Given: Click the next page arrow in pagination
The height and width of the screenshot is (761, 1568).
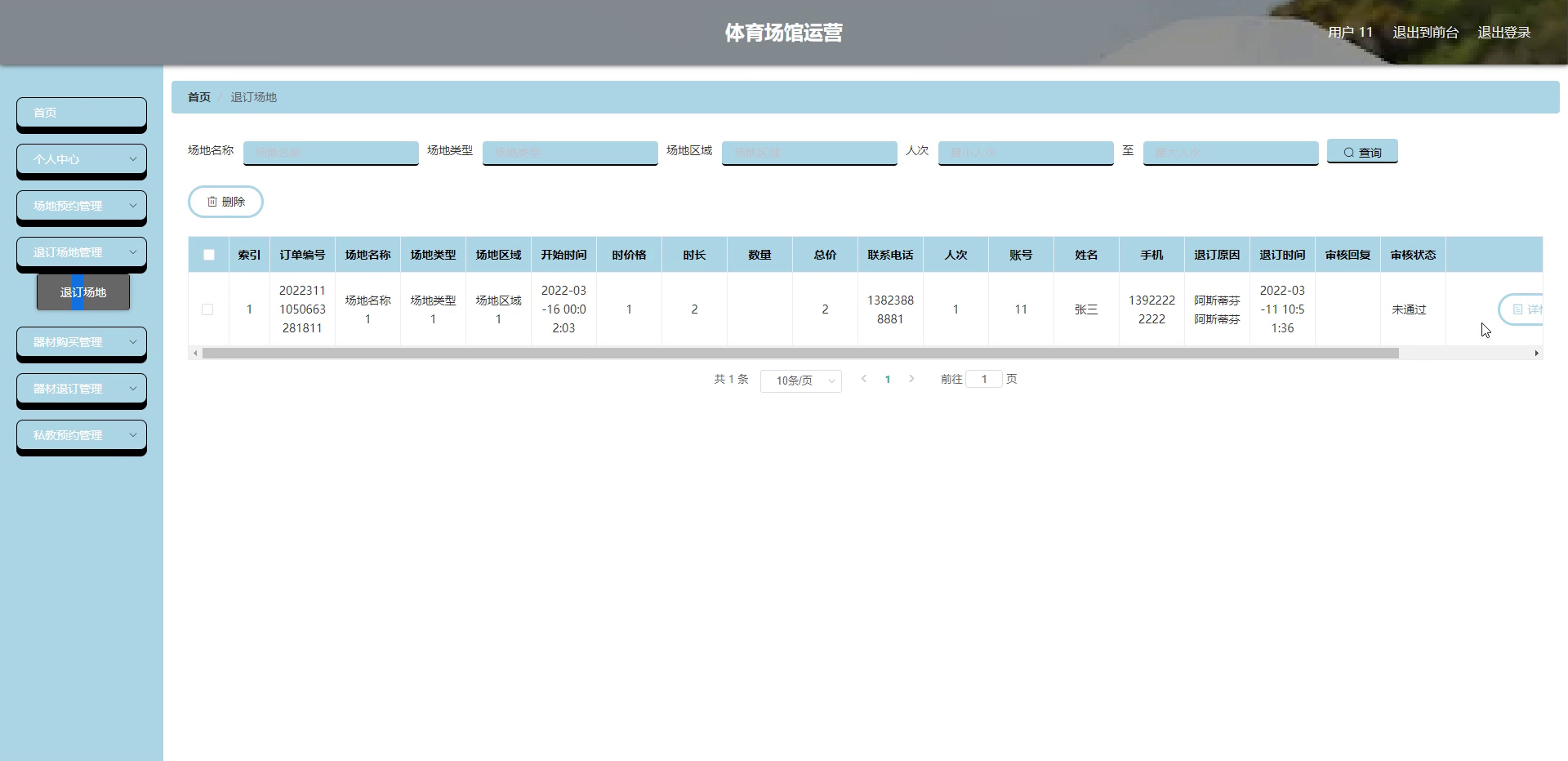Looking at the screenshot, I should pyautogui.click(x=911, y=379).
